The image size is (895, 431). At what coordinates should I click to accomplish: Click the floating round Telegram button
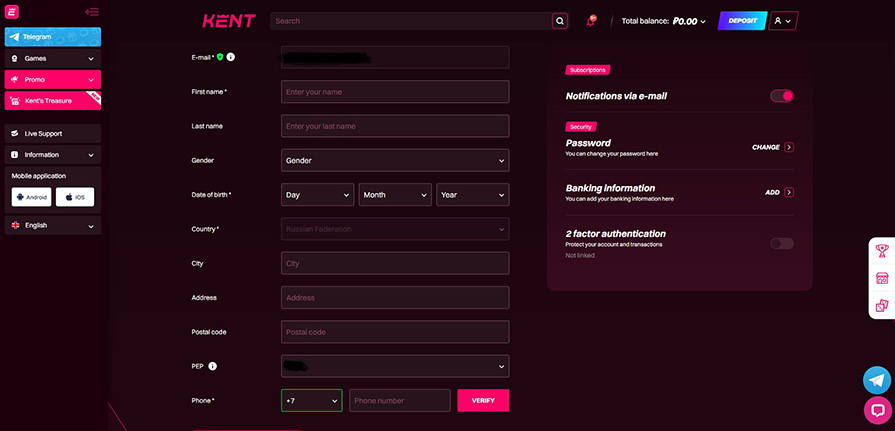pyautogui.click(x=877, y=379)
